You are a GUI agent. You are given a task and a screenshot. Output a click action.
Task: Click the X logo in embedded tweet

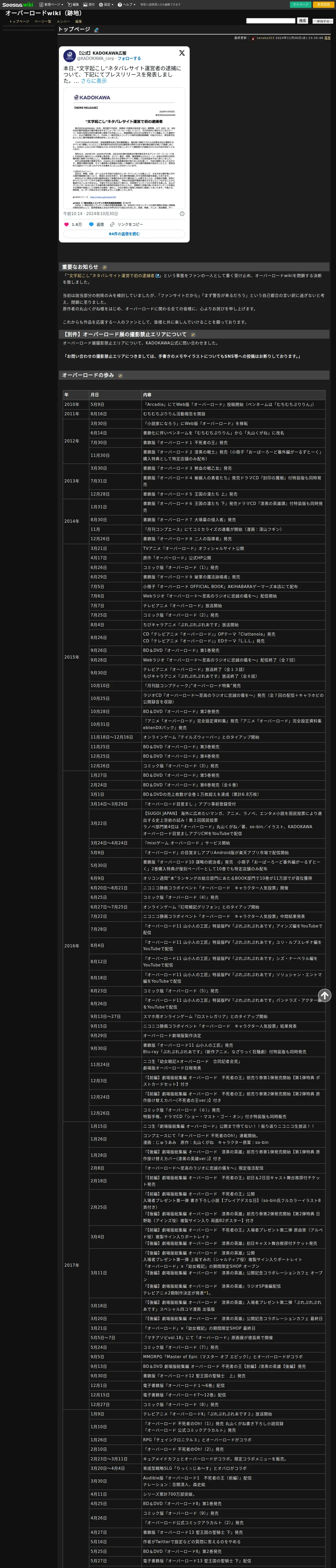coord(181,54)
